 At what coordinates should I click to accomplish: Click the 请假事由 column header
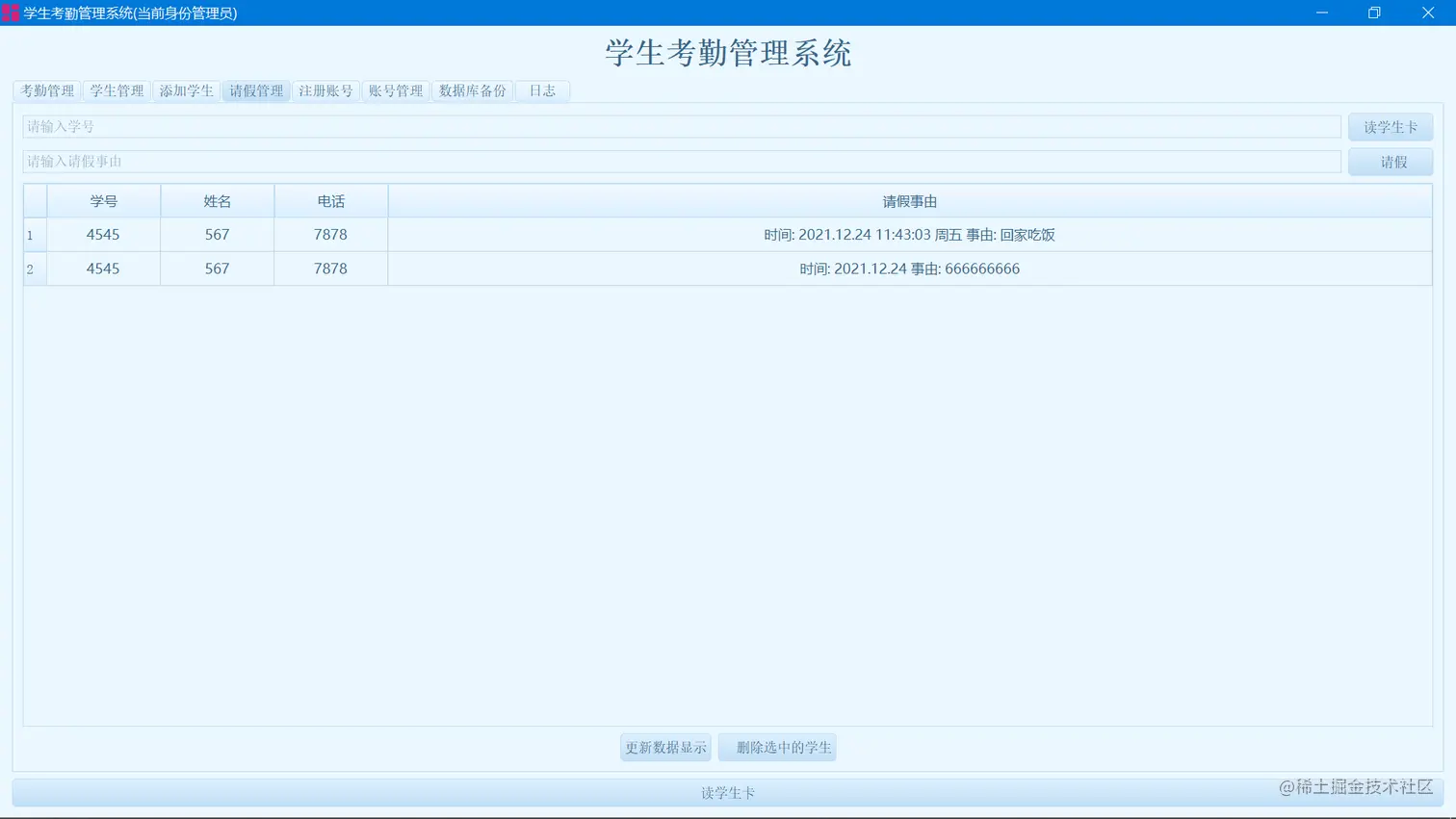click(910, 201)
